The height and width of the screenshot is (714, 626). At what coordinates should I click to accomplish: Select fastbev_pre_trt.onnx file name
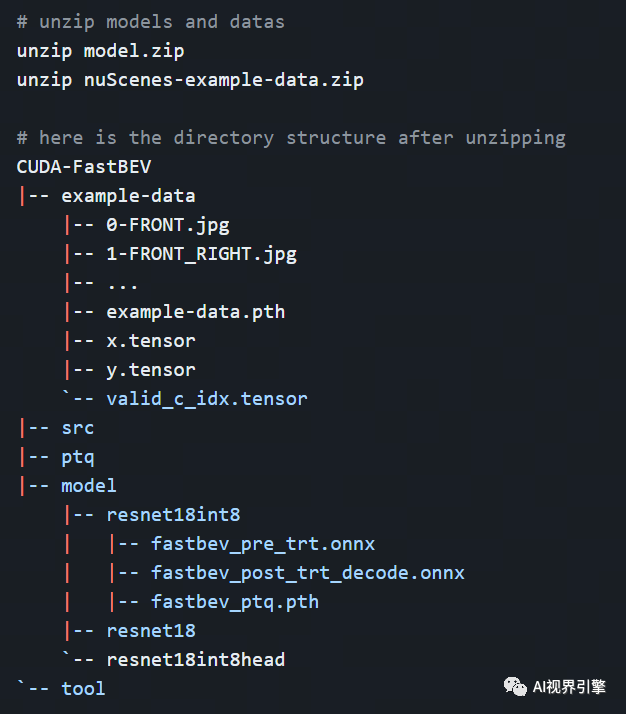263,544
